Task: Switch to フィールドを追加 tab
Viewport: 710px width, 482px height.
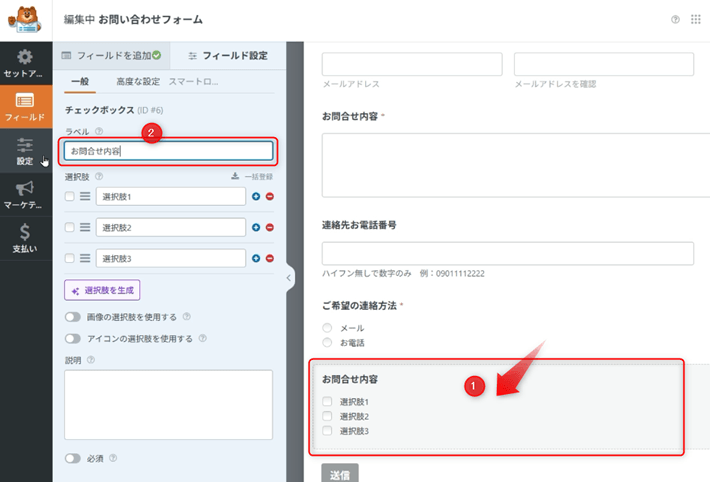Action: pyautogui.click(x=111, y=55)
